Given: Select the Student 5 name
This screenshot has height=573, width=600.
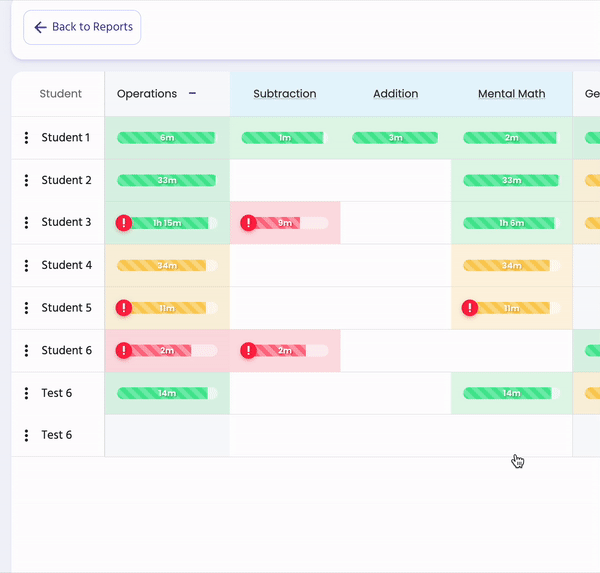Looking at the screenshot, I should pyautogui.click(x=67, y=307).
